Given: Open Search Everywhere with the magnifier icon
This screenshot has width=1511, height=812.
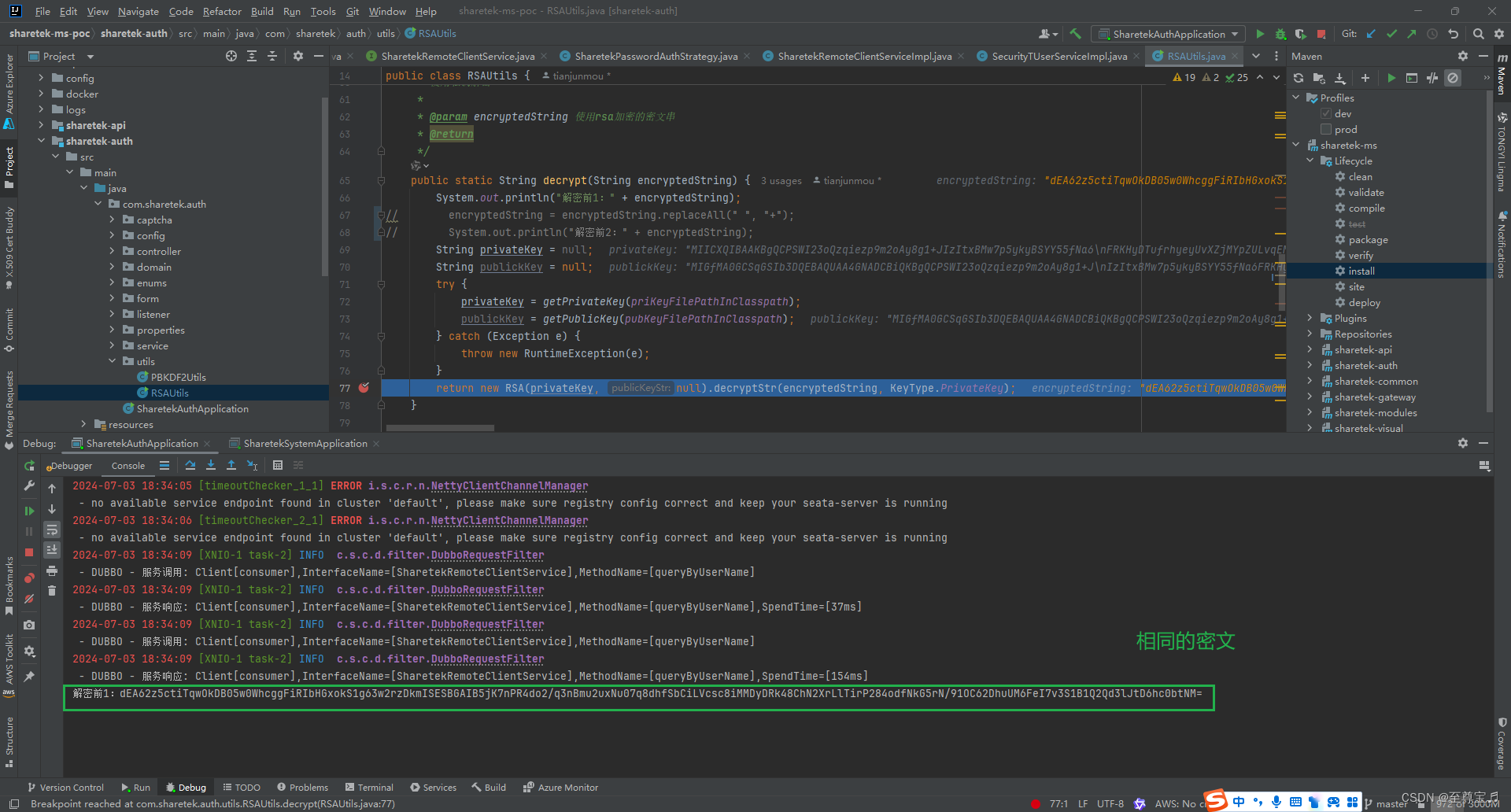Looking at the screenshot, I should (x=1479, y=34).
